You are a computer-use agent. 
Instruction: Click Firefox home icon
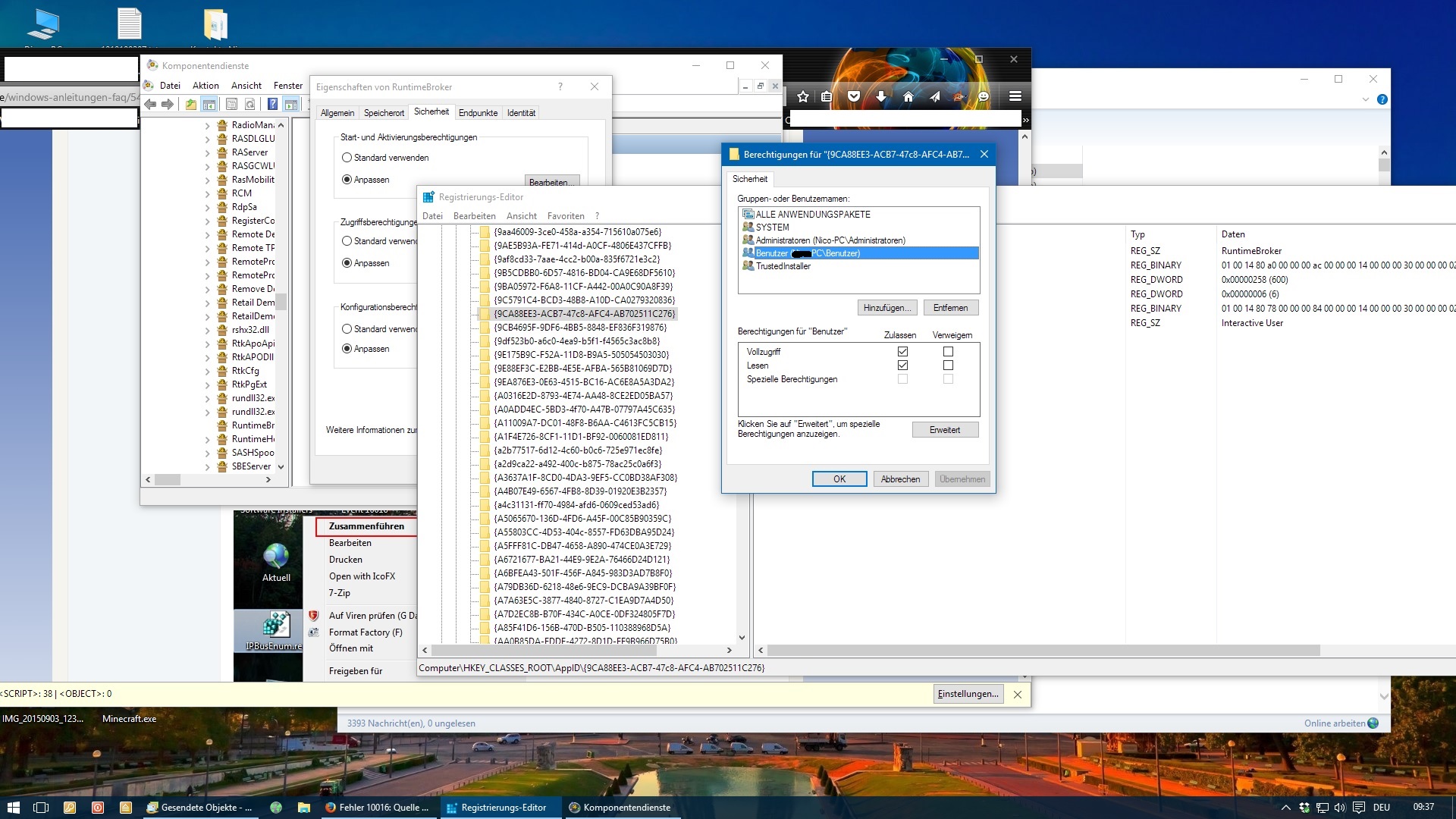click(x=908, y=96)
